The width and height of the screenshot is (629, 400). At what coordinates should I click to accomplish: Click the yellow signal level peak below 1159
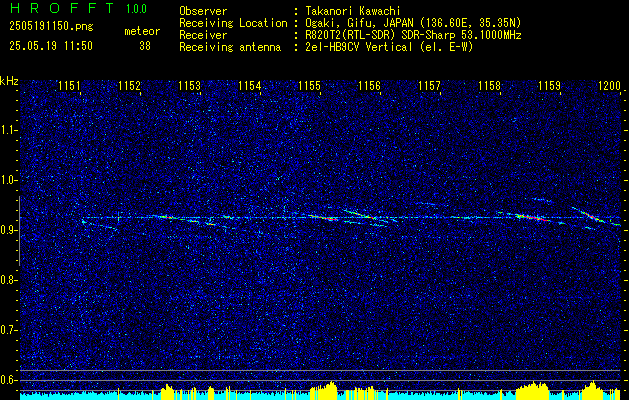(532, 391)
